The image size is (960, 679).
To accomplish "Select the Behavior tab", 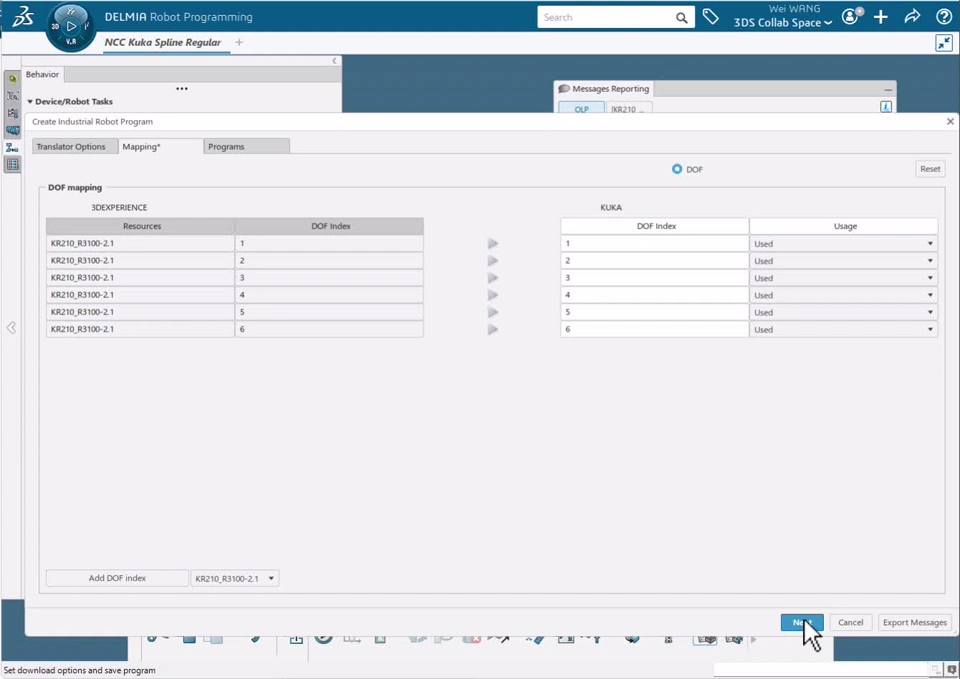I will click(x=42, y=74).
